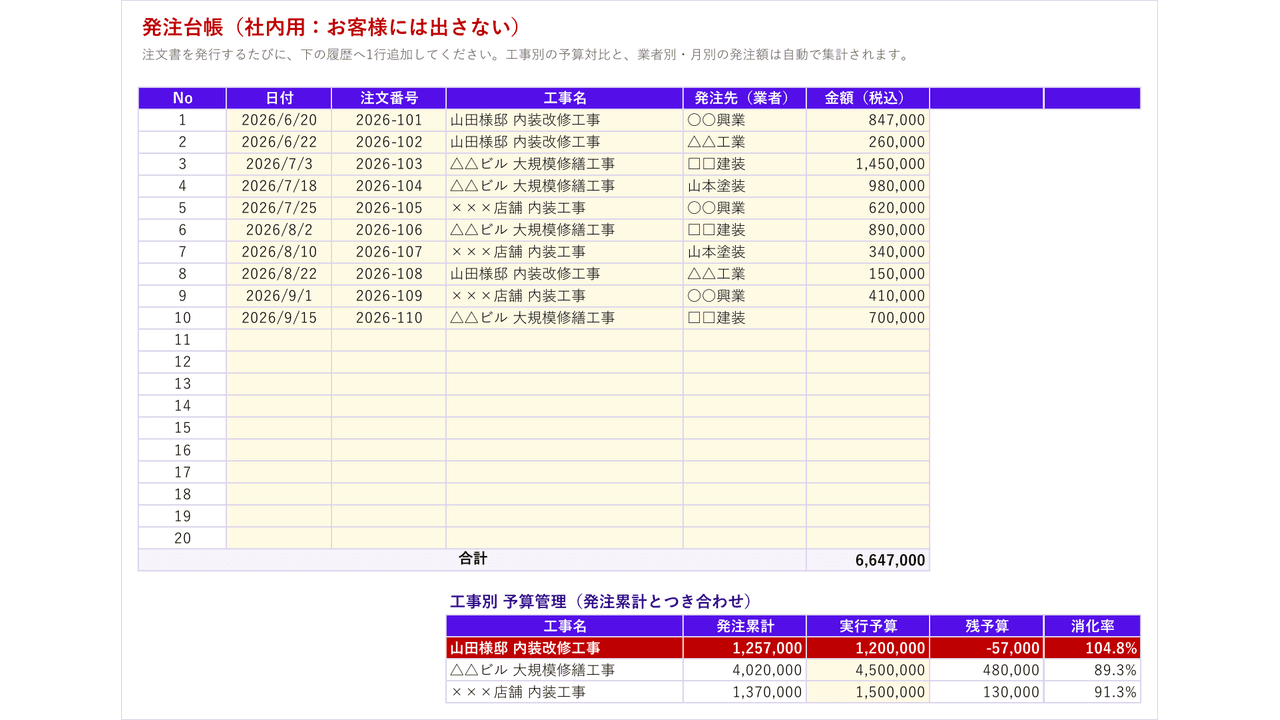The height and width of the screenshot is (720, 1280).
Task: Select budget cell 4,500,000 for △△ビル
Action: [x=868, y=670]
